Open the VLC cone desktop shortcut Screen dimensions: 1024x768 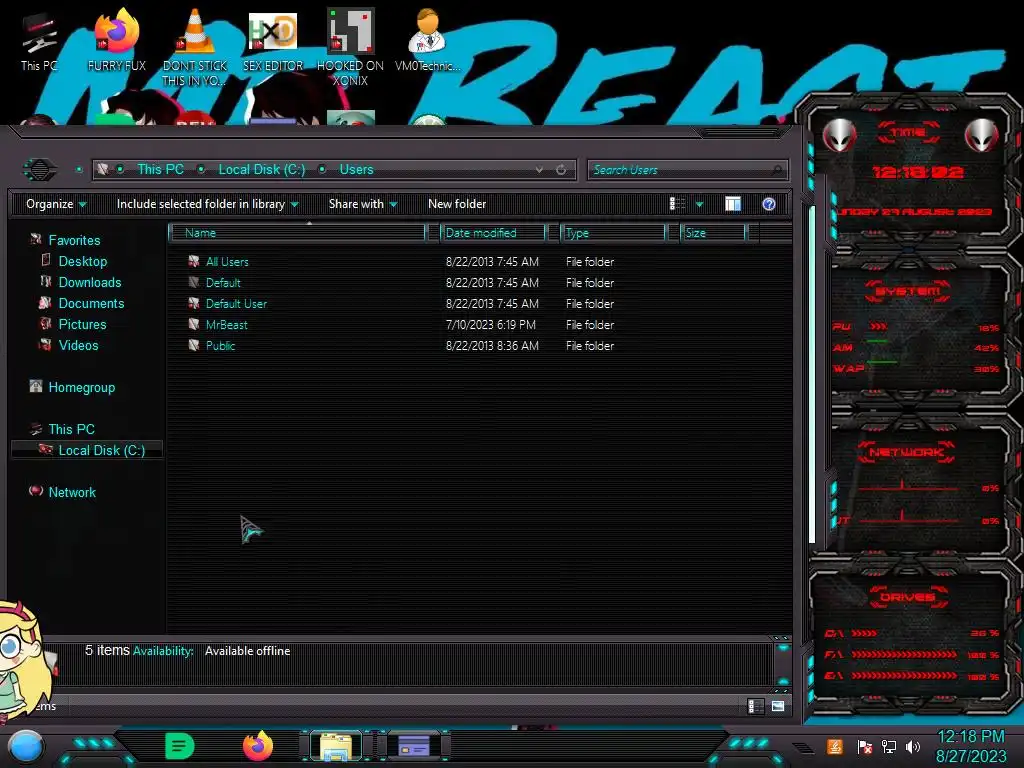(195, 47)
